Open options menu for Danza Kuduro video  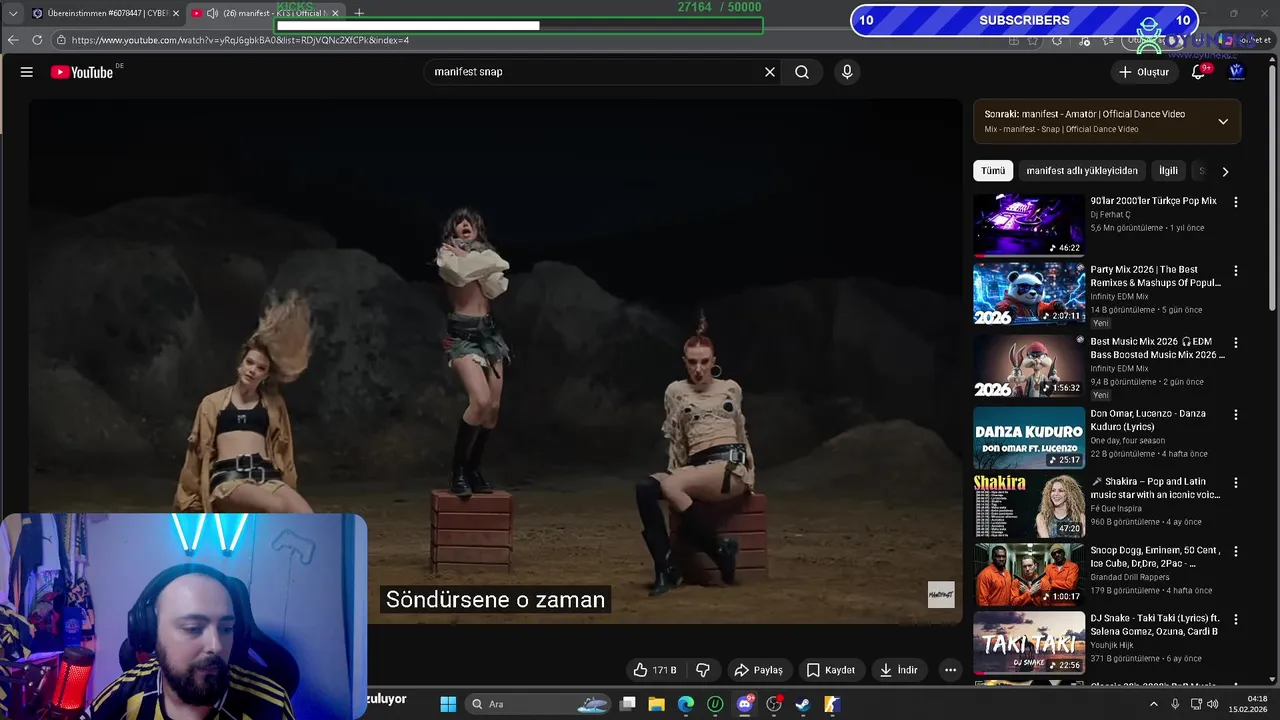[1235, 415]
